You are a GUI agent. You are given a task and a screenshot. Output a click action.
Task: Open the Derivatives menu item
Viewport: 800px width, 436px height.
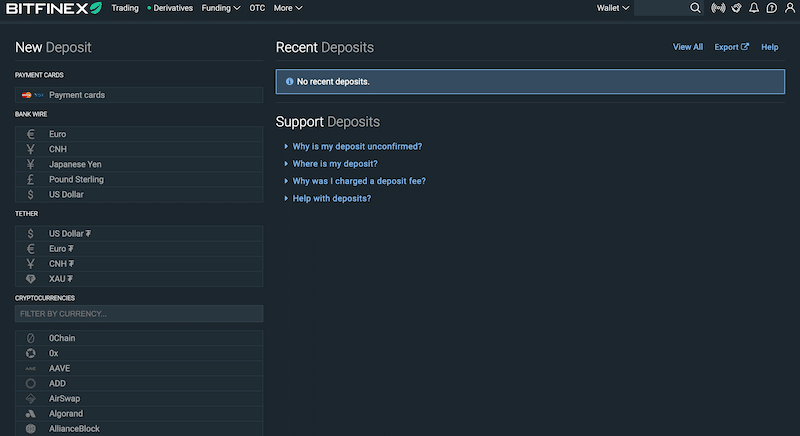pos(170,8)
